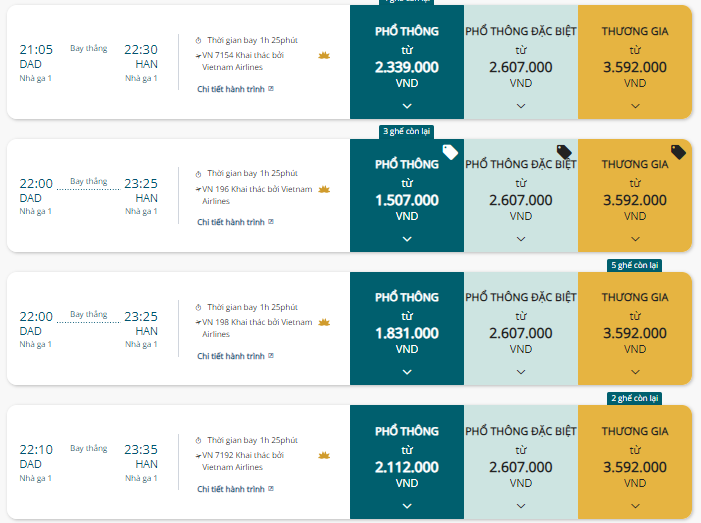Expand Phổ Thông fare 2.339.000 for 21:05 flight
Screen dimensions: 701x523
pyautogui.click(x=407, y=106)
